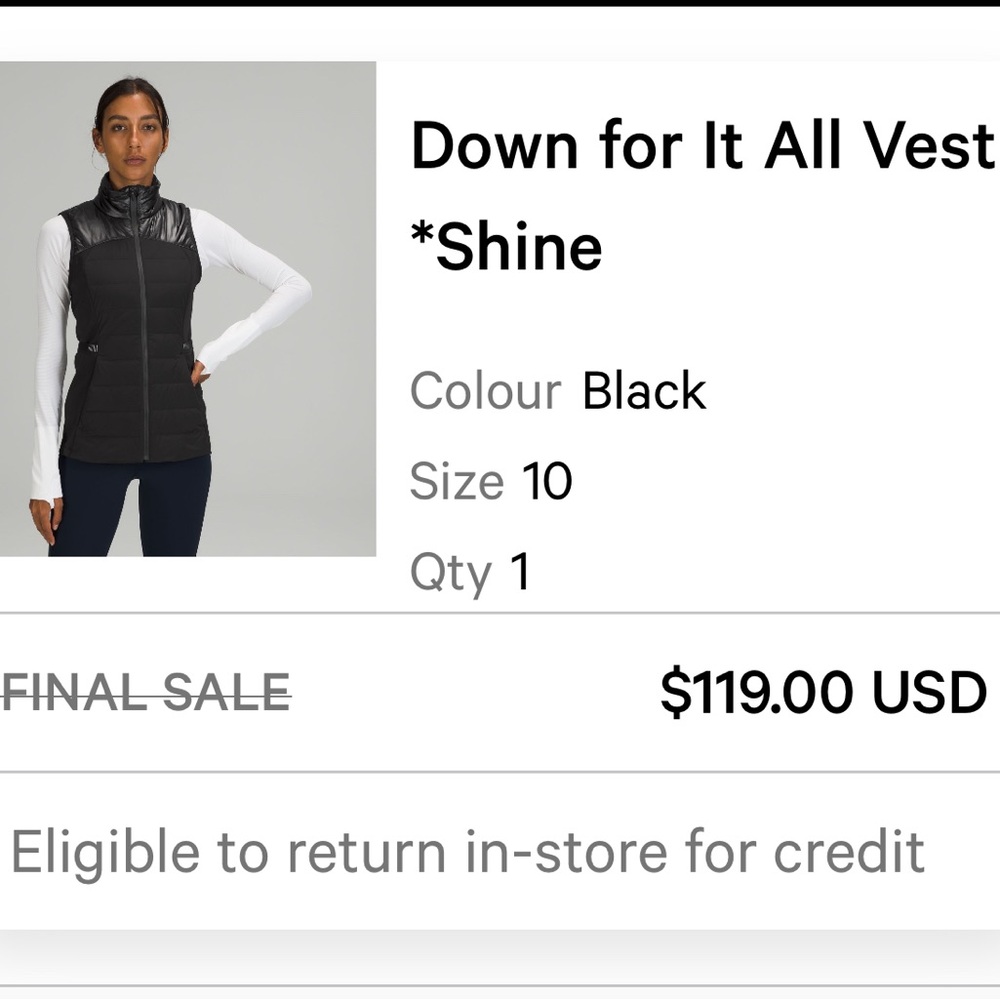The height and width of the screenshot is (1000, 1000).
Task: Select the FINAL SALE label
Action: (146, 688)
